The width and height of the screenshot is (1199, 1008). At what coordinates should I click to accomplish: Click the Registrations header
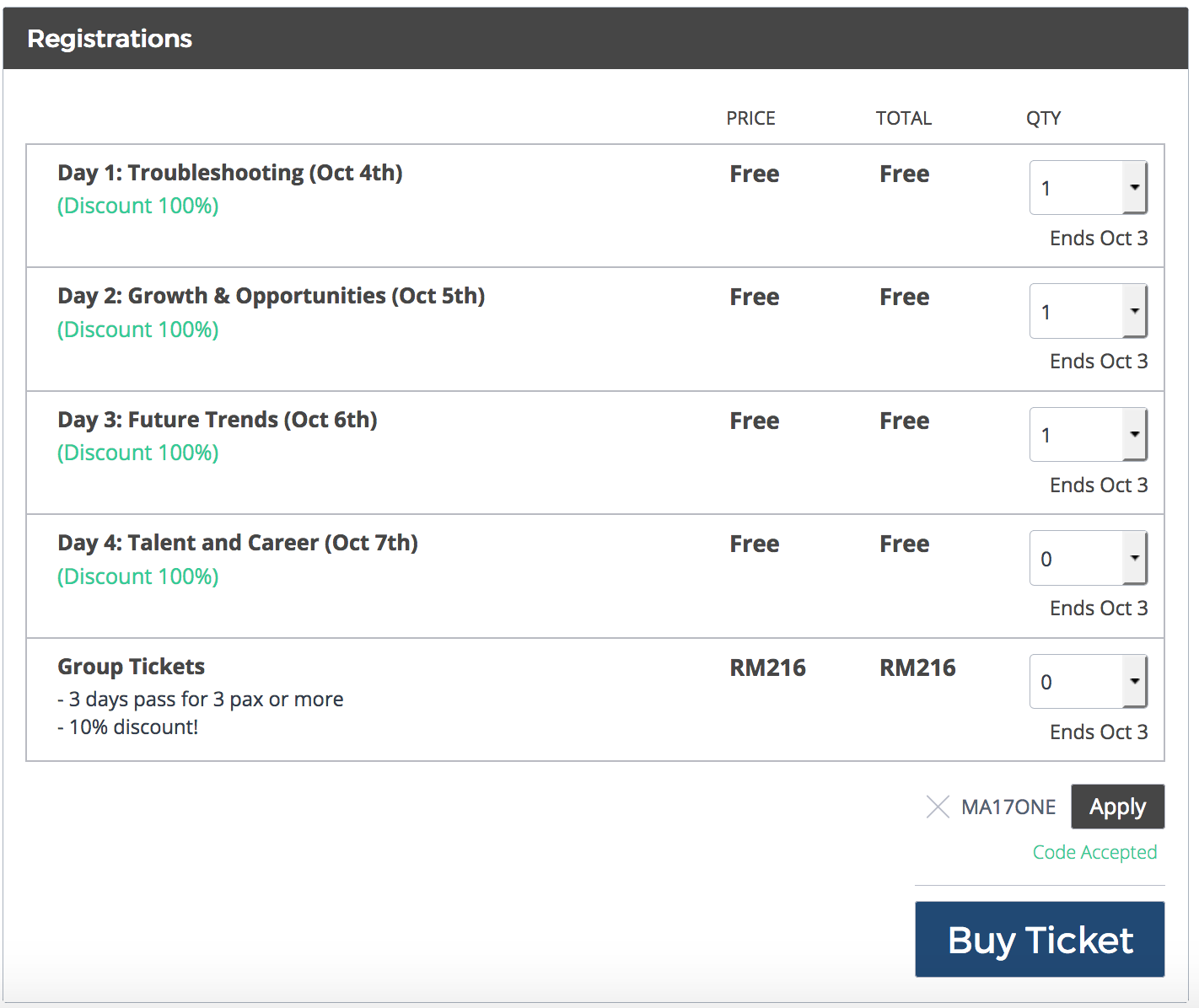110,39
